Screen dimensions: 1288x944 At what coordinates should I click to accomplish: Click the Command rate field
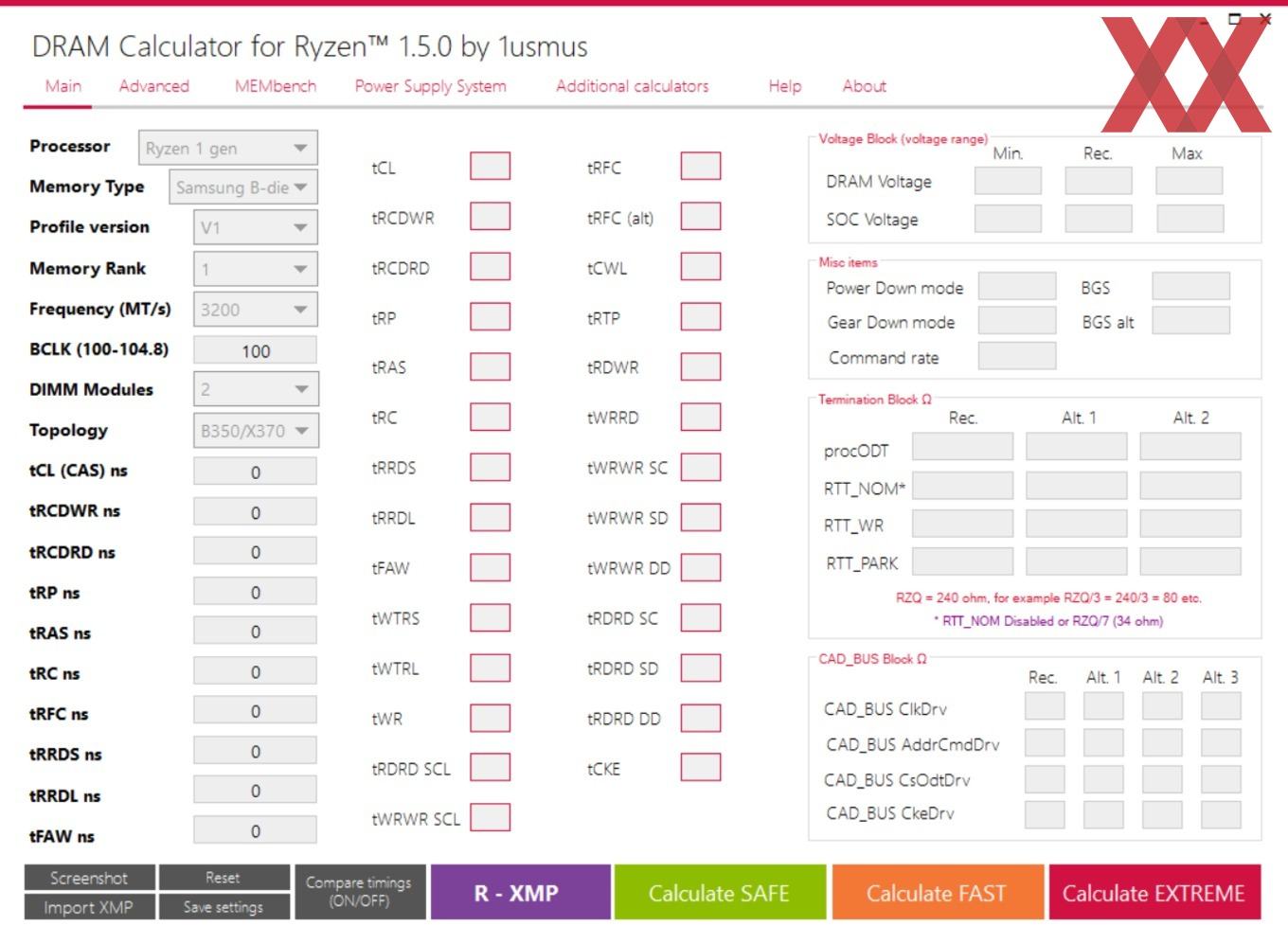(x=1017, y=356)
